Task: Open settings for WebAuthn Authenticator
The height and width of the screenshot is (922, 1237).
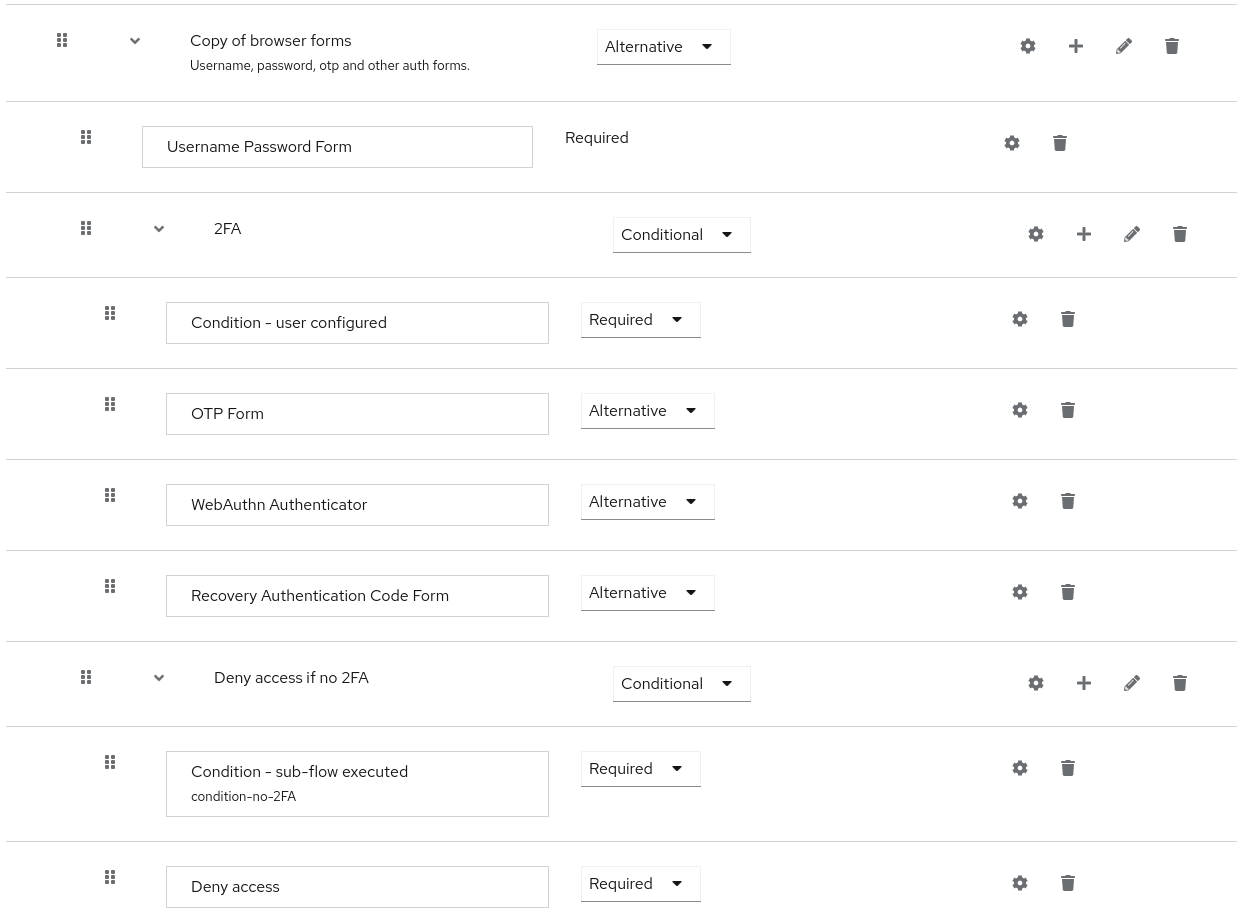Action: click(x=1019, y=501)
